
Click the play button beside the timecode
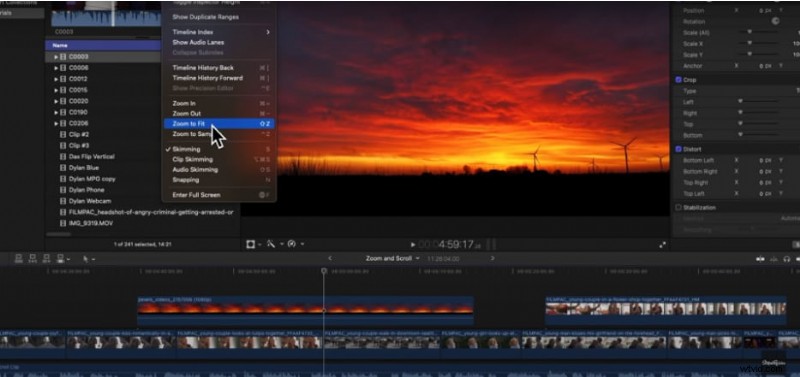(x=413, y=245)
